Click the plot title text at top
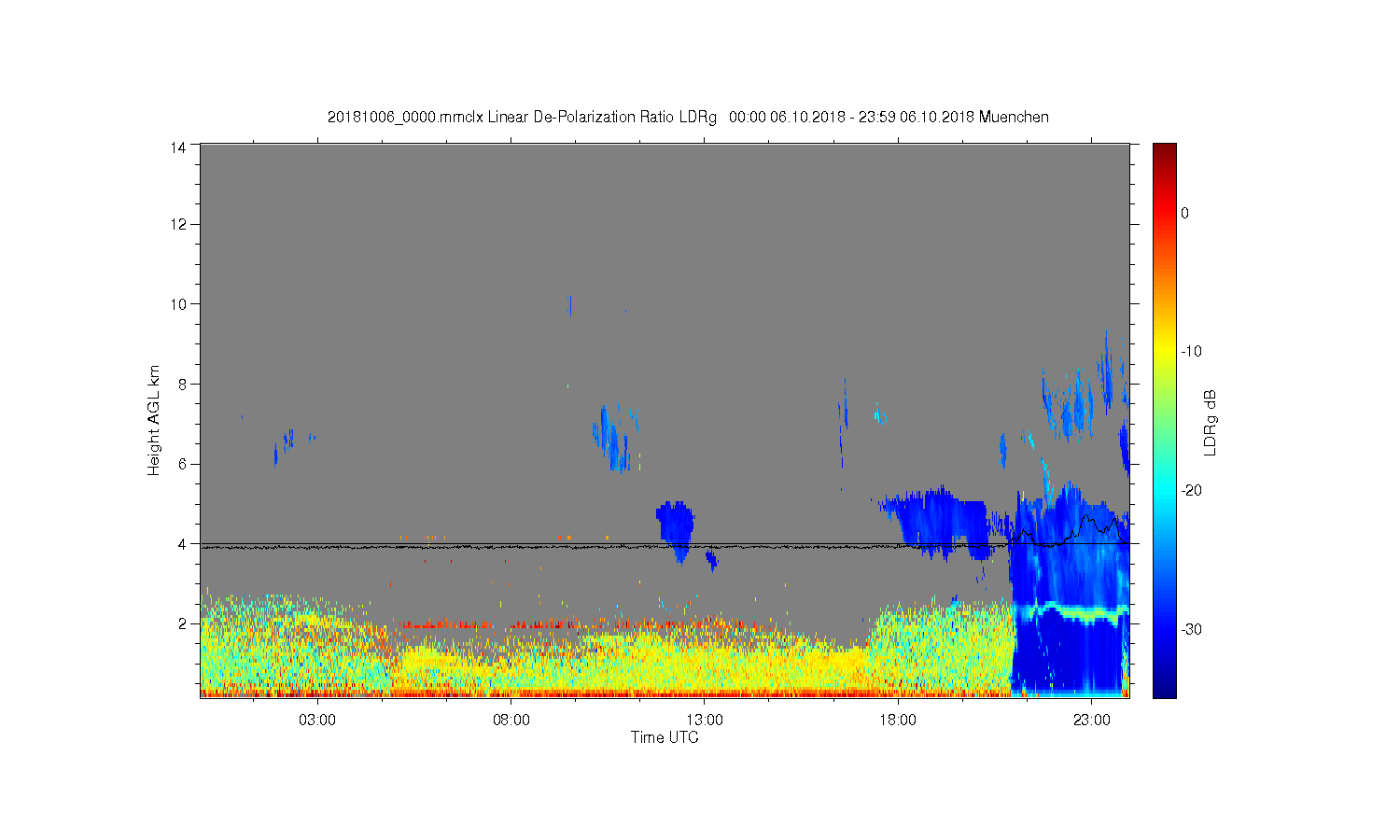The width and height of the screenshot is (1400, 840). 688,118
